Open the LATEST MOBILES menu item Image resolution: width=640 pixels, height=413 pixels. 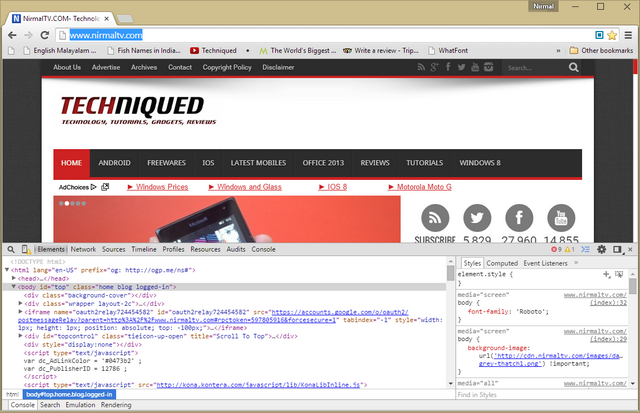tap(258, 163)
